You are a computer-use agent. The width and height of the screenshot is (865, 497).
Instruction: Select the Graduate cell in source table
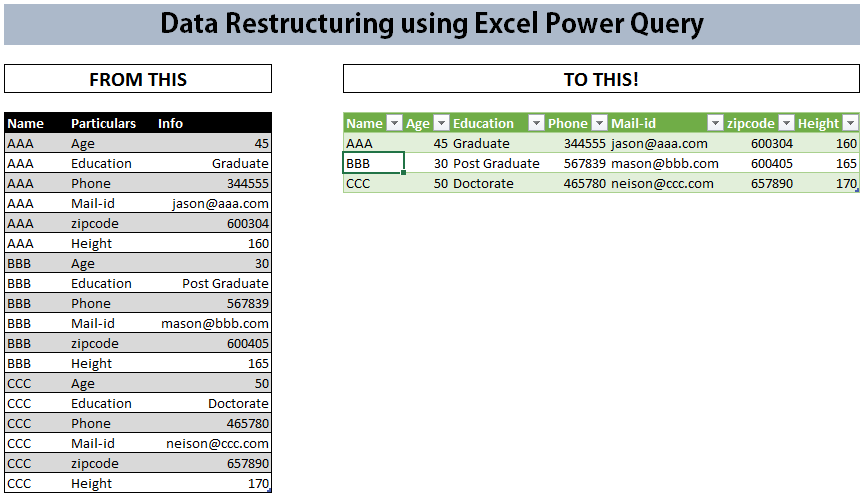pyautogui.click(x=240, y=163)
